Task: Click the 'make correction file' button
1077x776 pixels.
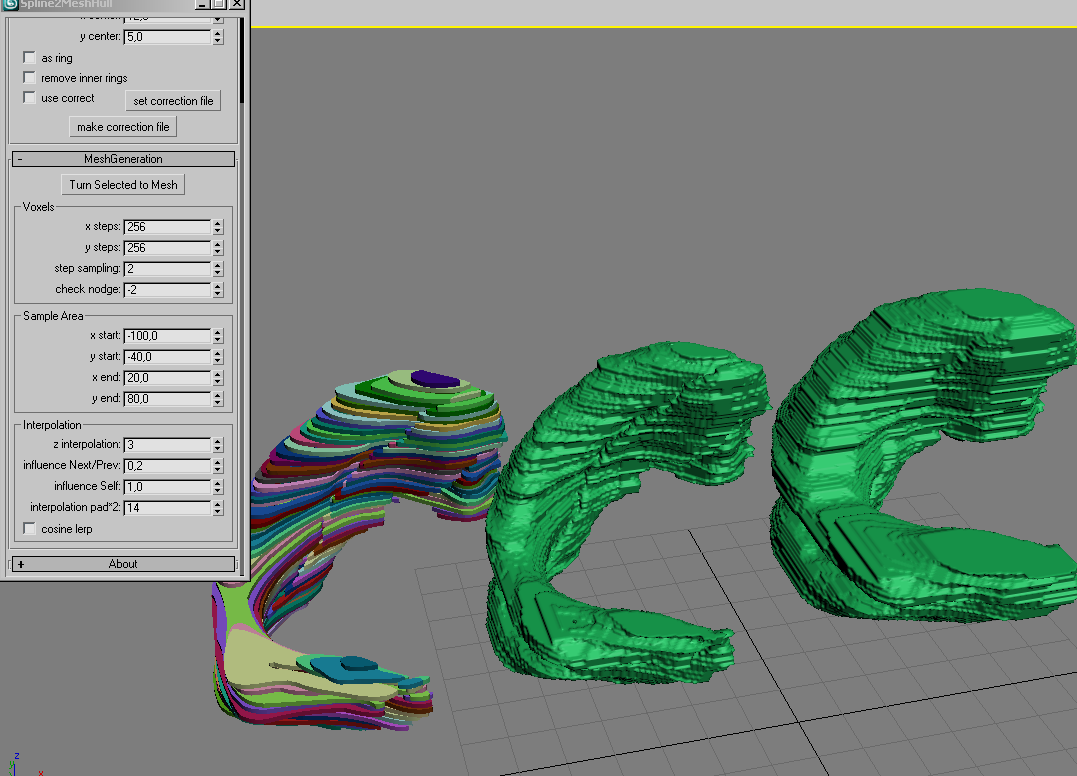Action: tap(123, 127)
